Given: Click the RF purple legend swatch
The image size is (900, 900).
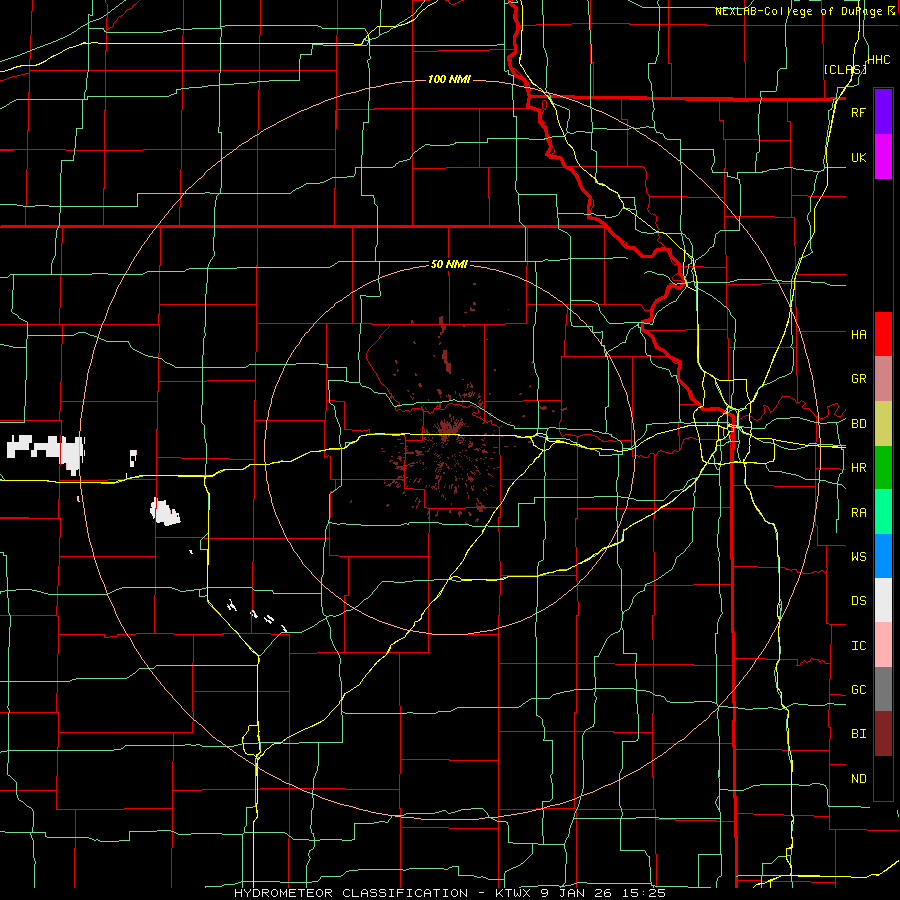Looking at the screenshot, I should (883, 112).
